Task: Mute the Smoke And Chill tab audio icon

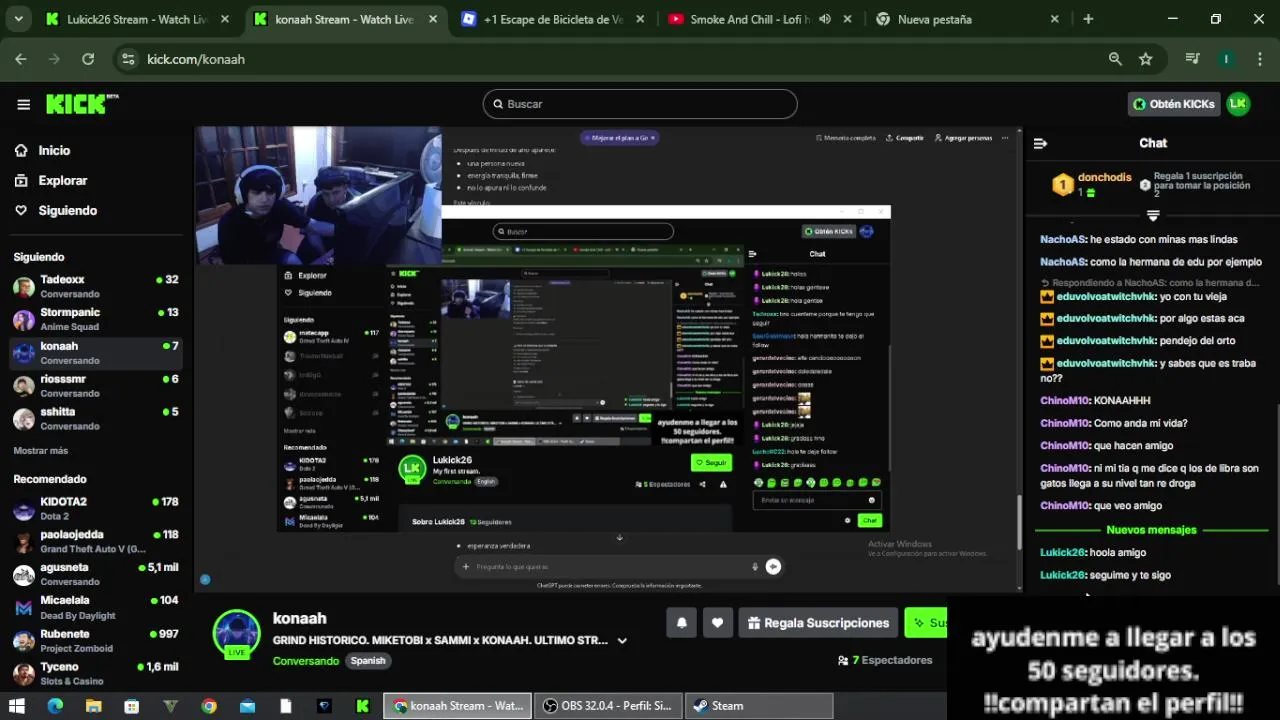Action: [x=825, y=19]
